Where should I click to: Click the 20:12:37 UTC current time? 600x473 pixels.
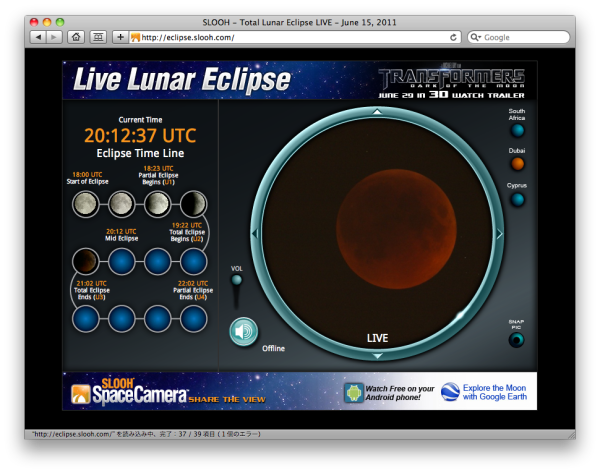tap(140, 135)
